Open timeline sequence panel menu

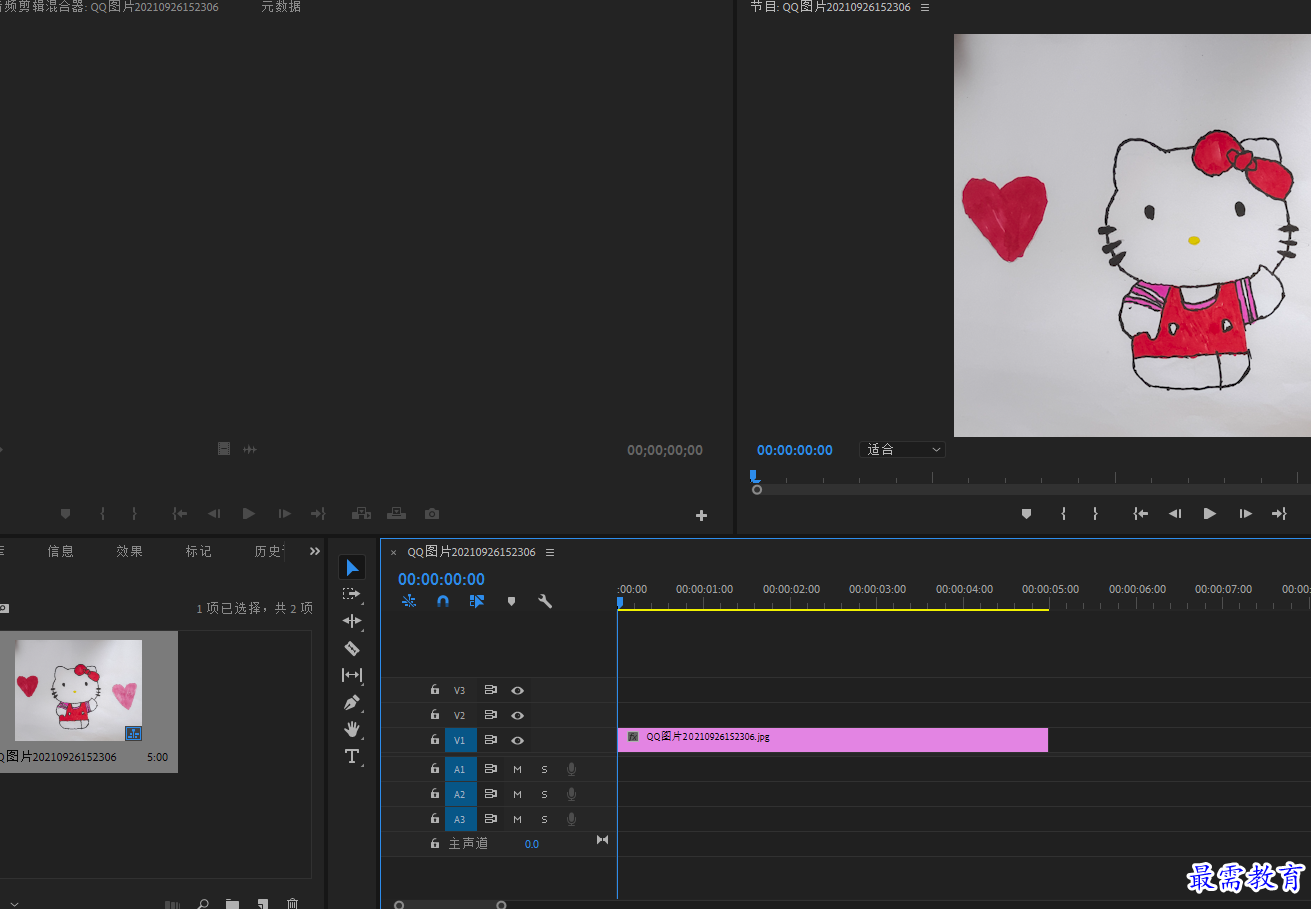coord(550,552)
